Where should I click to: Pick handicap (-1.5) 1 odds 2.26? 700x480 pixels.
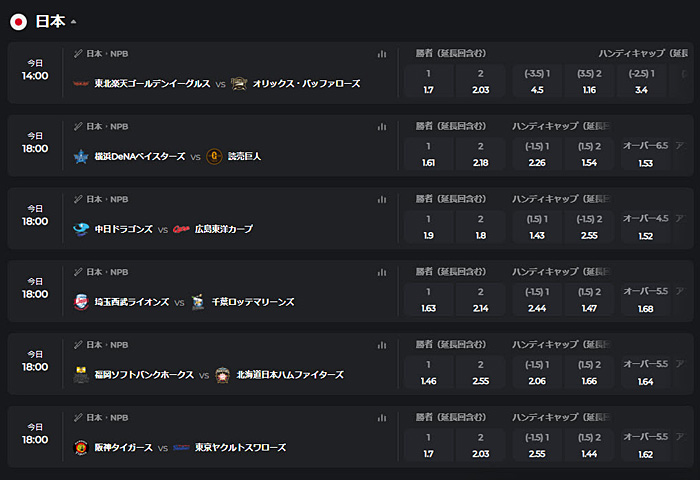point(537,154)
